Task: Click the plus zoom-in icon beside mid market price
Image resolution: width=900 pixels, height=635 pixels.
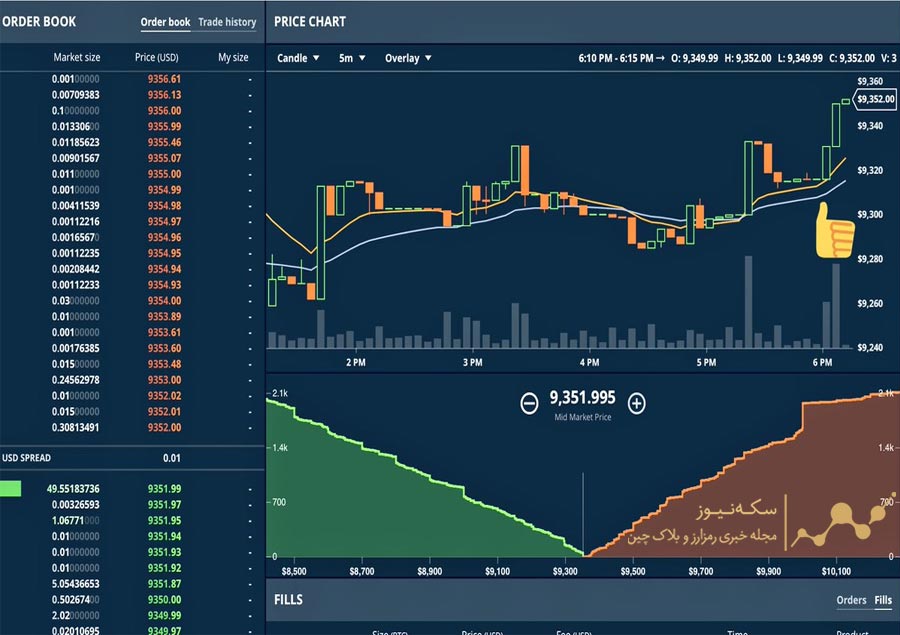Action: tap(637, 403)
